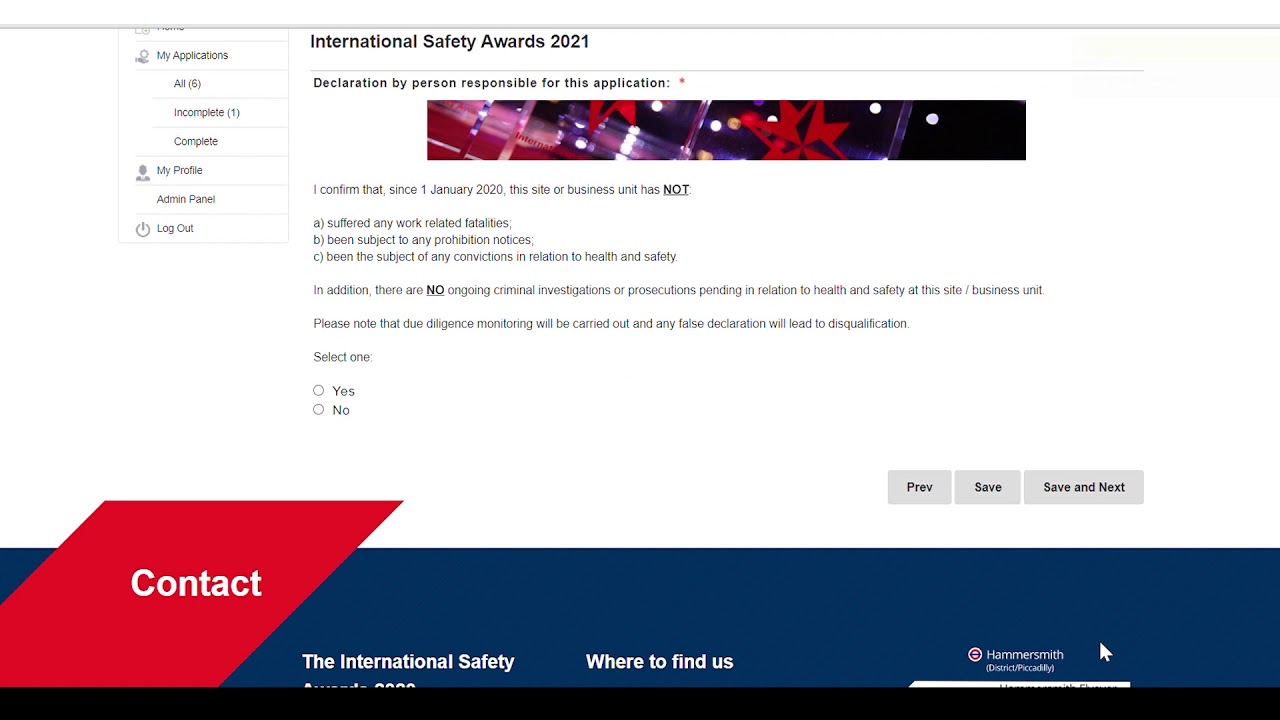Click 'suffered any work related fatalities' line
The height and width of the screenshot is (720, 1280).
(412, 223)
